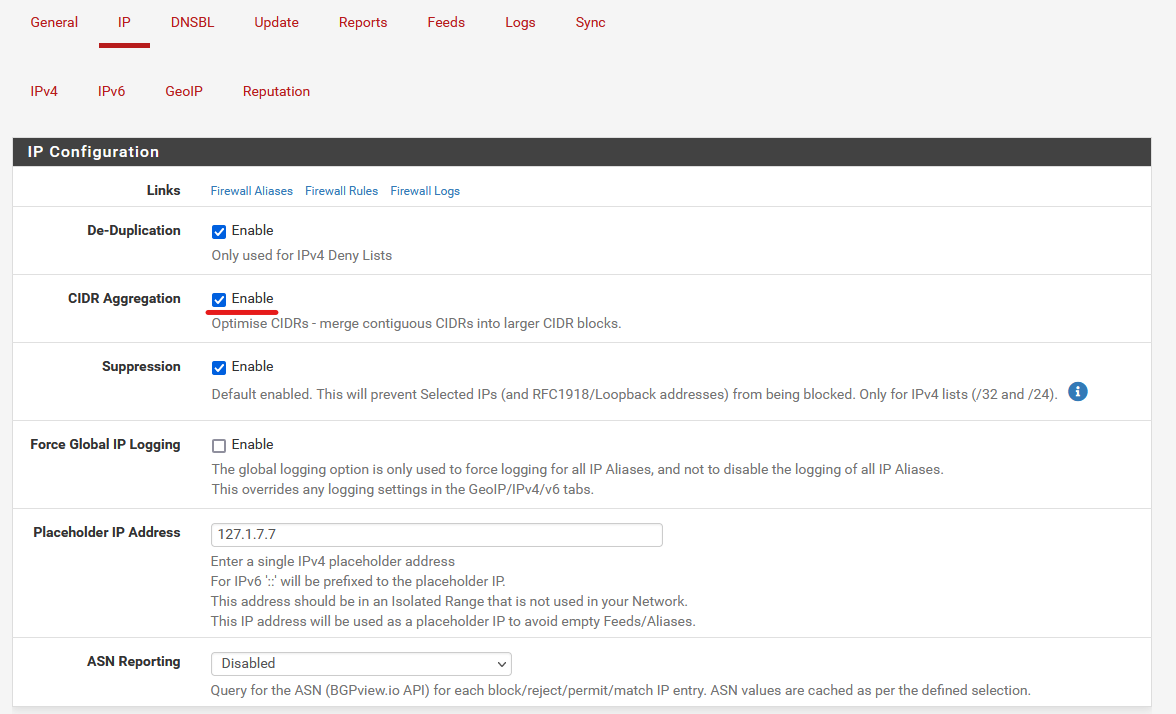Select the IP tab

point(124,22)
